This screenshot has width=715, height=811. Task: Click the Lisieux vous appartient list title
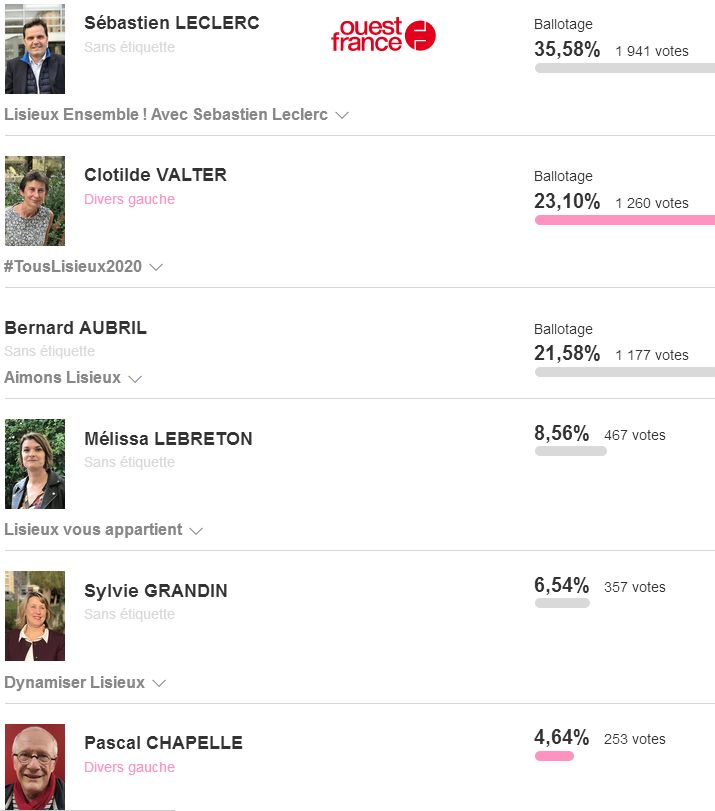click(x=93, y=530)
